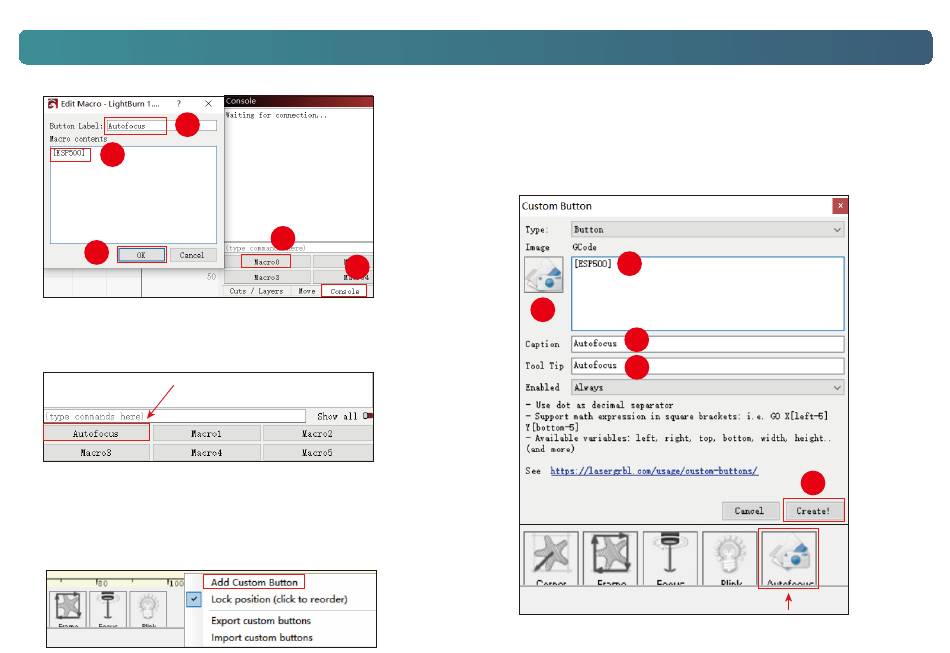Click the Frame icon beside the context menu
The width and height of the screenshot is (950, 653).
68,608
